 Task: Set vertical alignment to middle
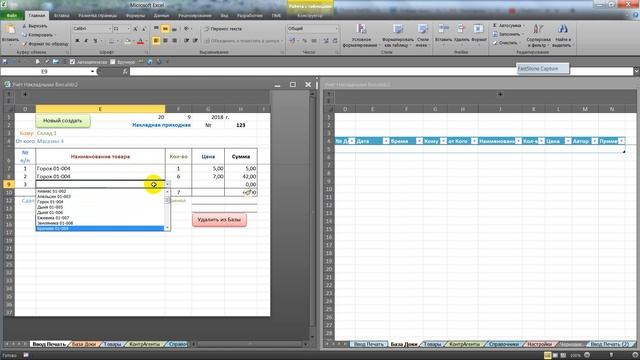coord(165,29)
